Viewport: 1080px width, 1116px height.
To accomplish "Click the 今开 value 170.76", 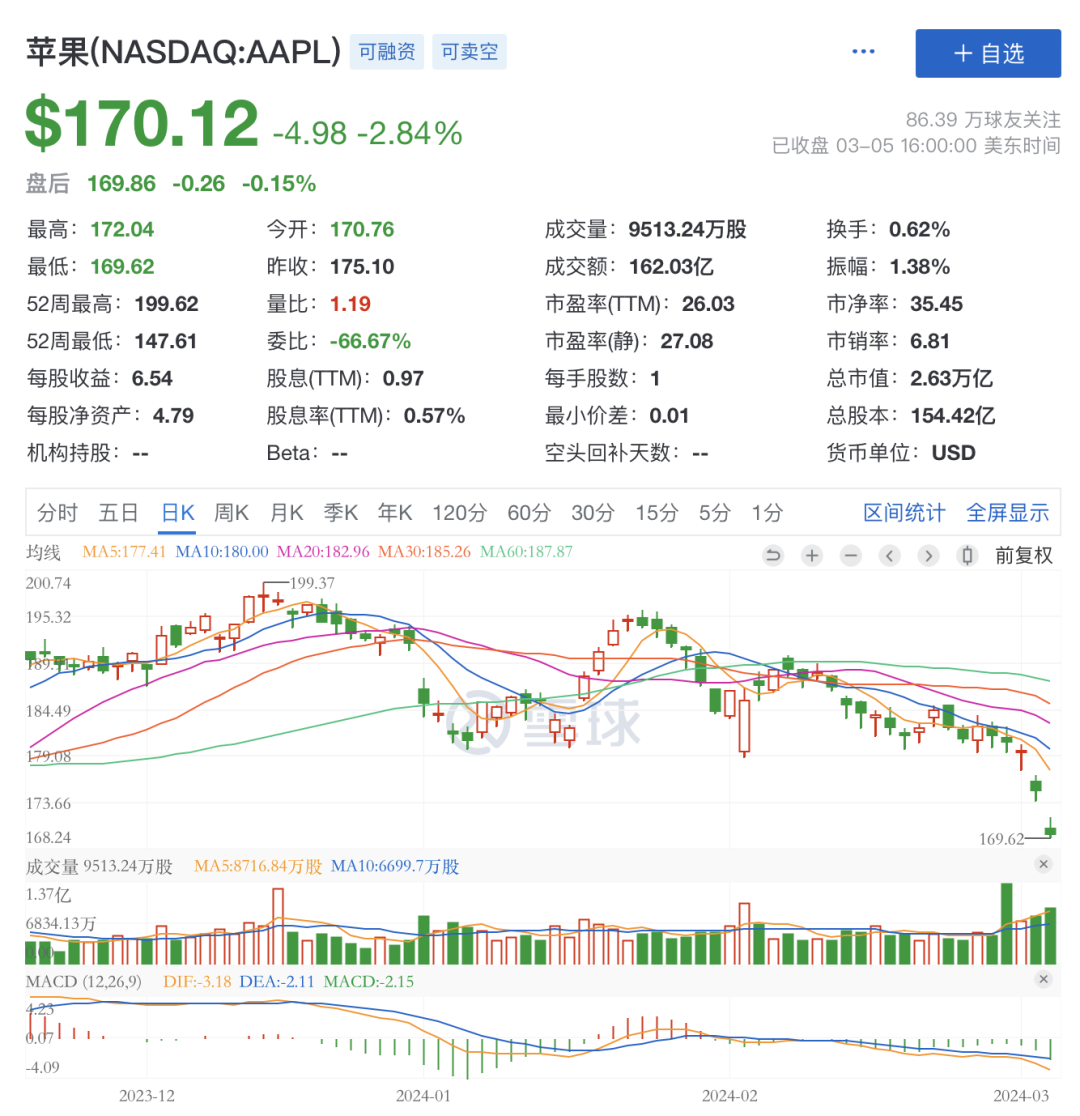I will tap(362, 230).
